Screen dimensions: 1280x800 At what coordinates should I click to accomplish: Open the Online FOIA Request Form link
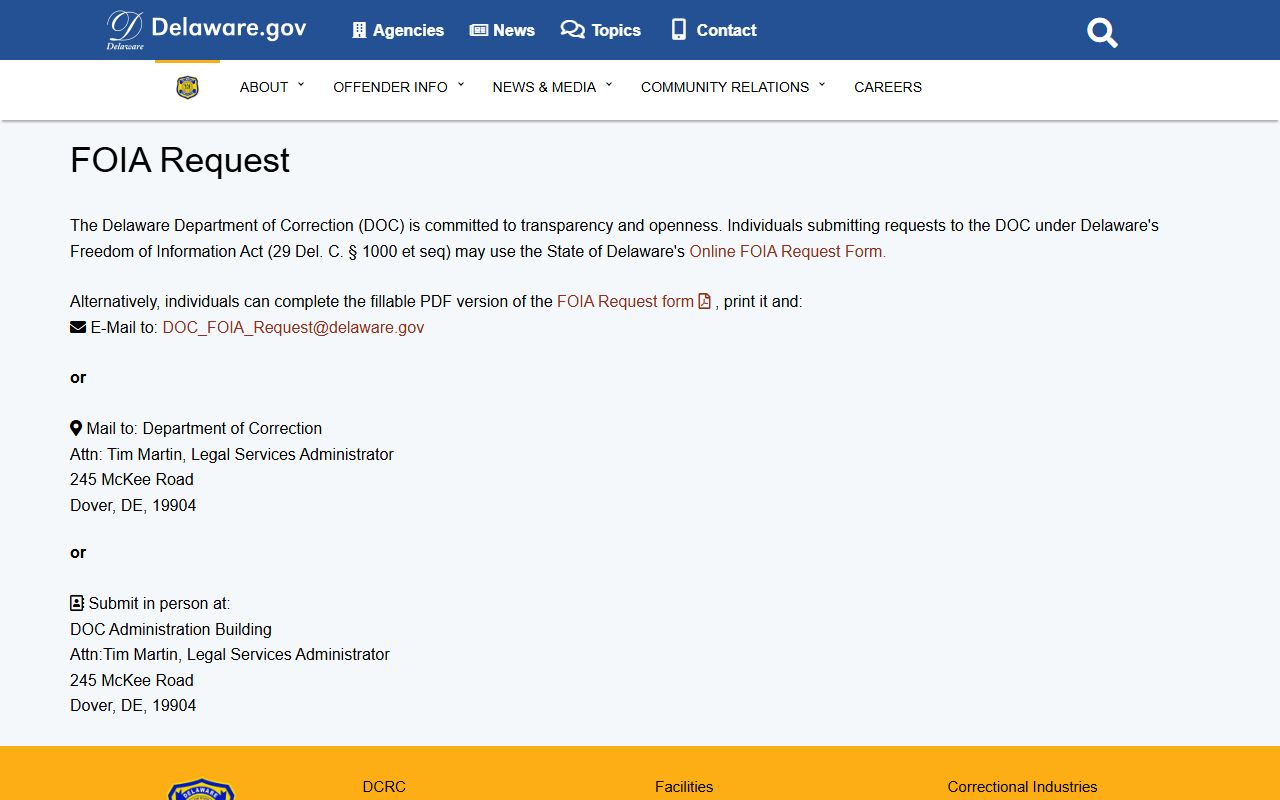pos(788,251)
